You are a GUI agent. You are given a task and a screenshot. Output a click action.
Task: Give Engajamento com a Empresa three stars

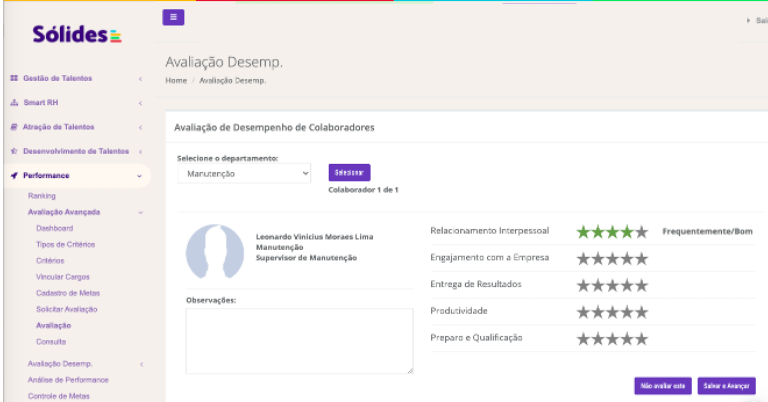(612, 259)
